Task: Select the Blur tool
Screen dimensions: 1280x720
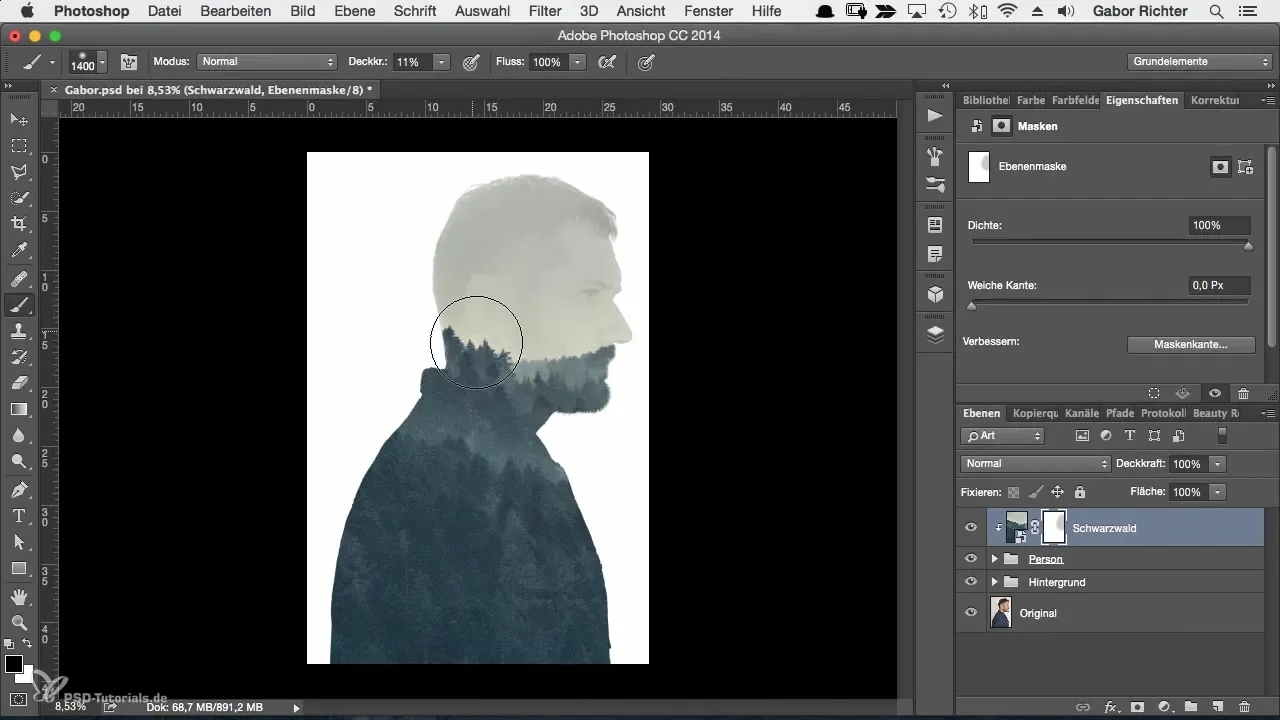Action: (x=19, y=435)
